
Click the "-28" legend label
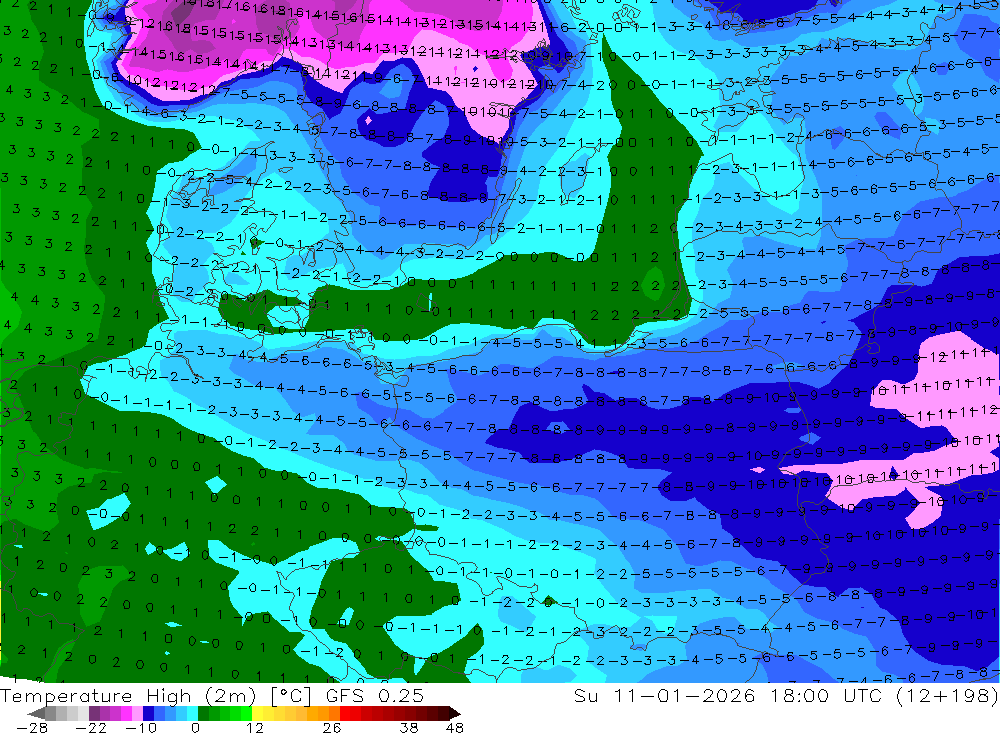point(32,727)
